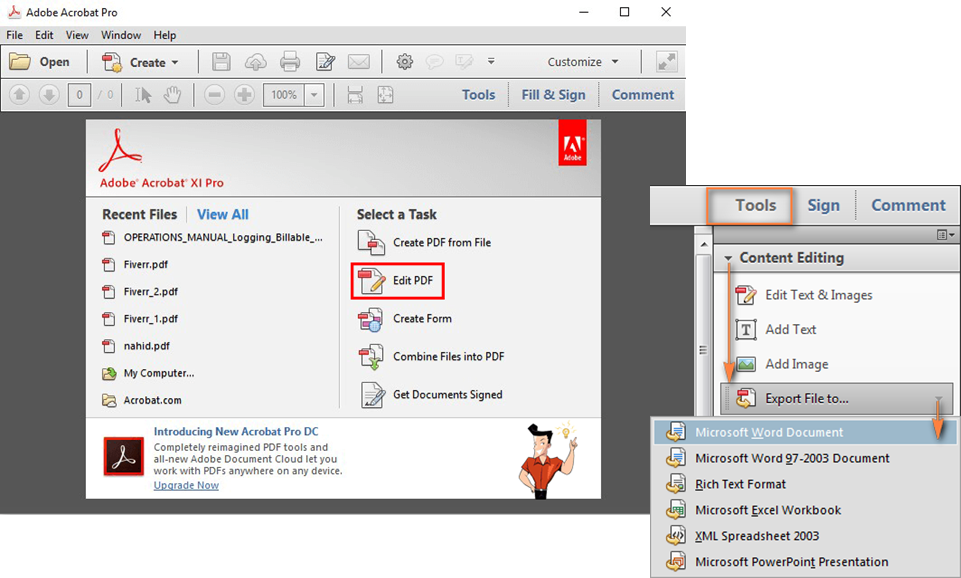Choose Rich Text Format export option
The width and height of the screenshot is (961, 578).
click(805, 484)
